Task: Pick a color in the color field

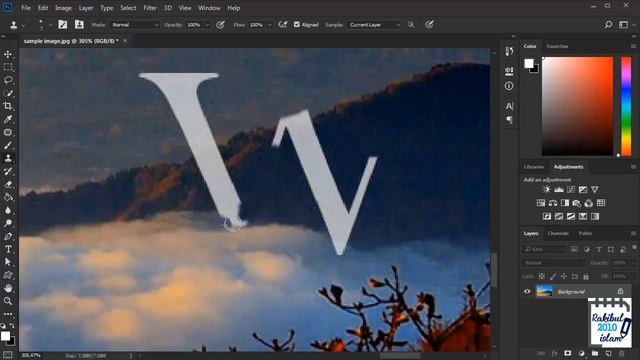Action: [578, 106]
